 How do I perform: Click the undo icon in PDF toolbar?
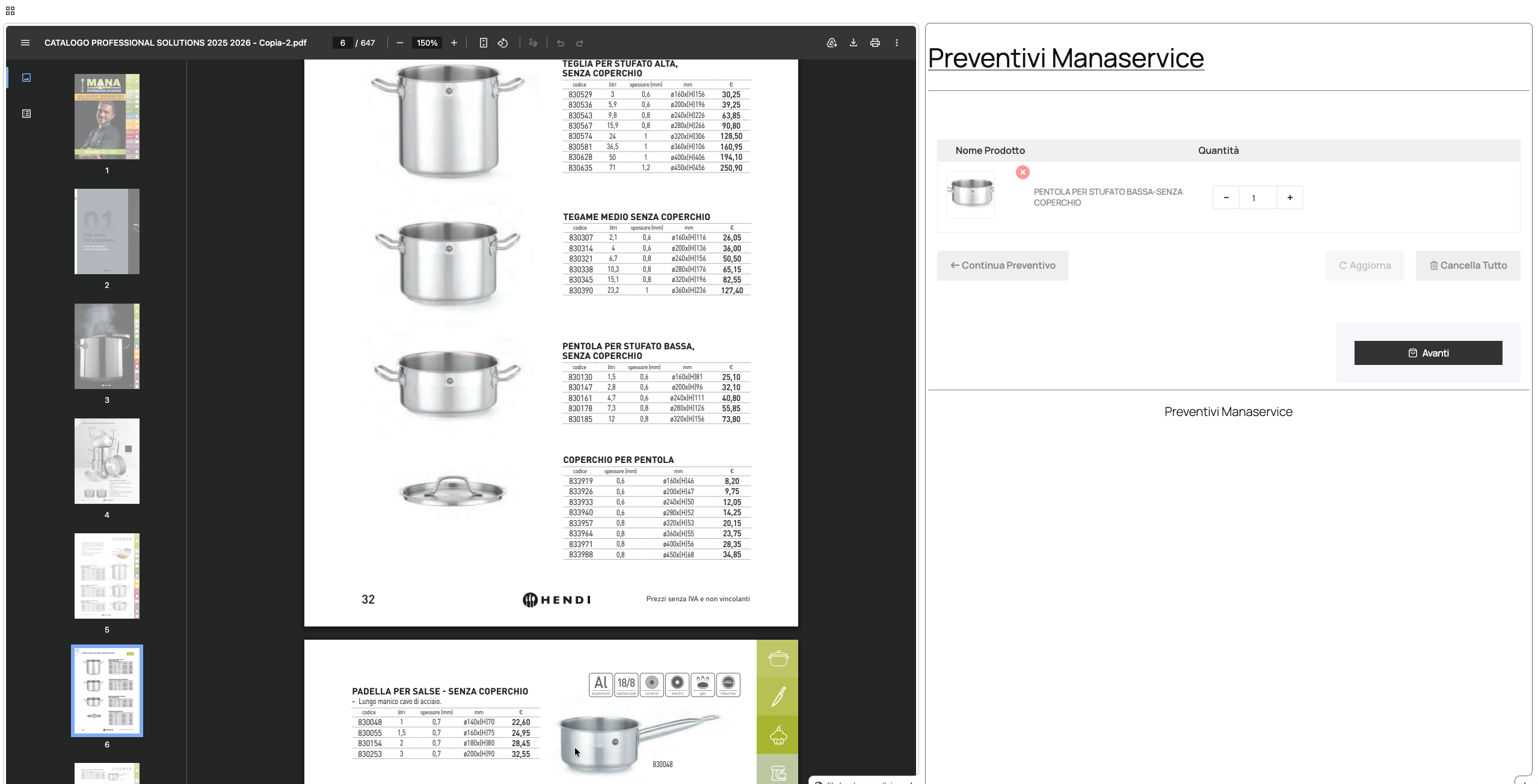pyautogui.click(x=561, y=43)
